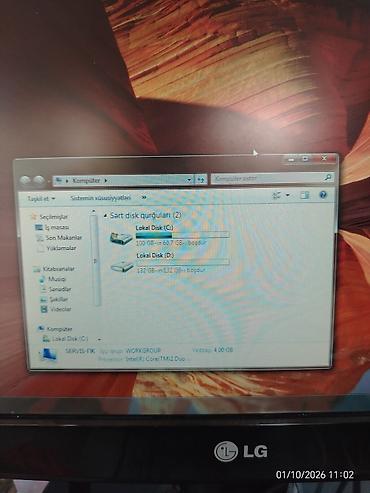370x493 pixels.
Task: Click the star icon beside Seçilmişlər
Action: 33,217
